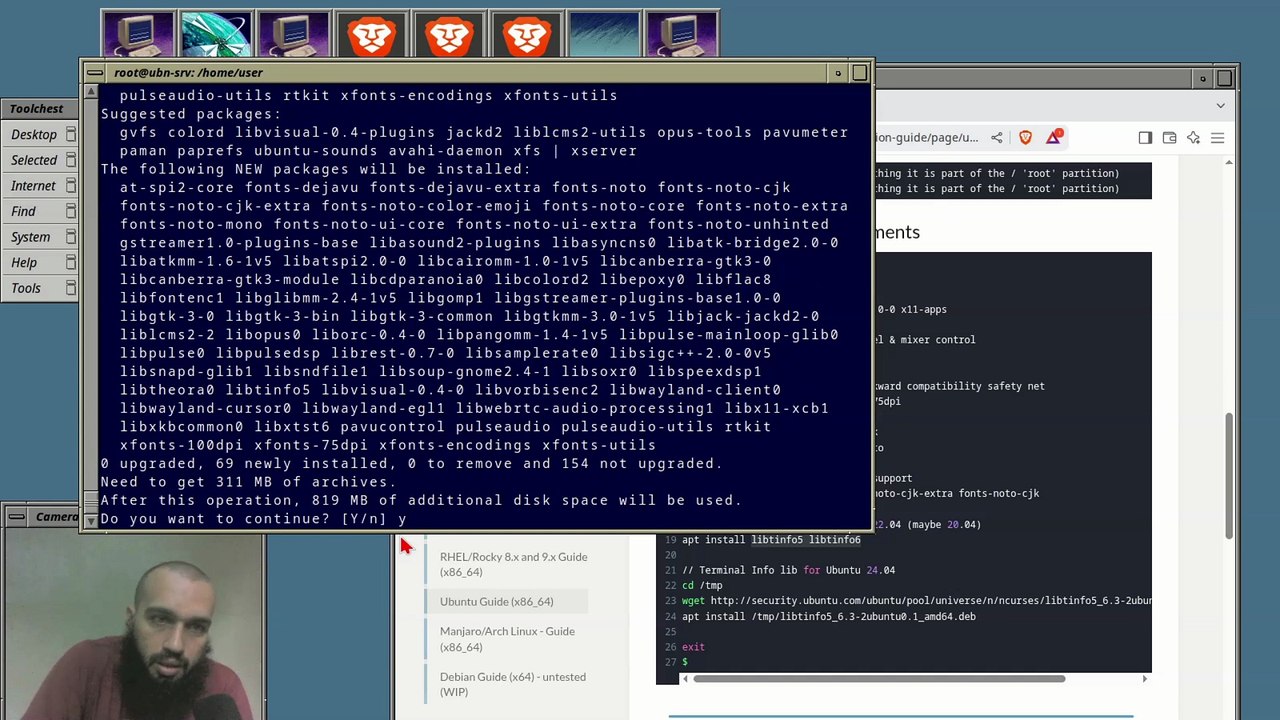Image resolution: width=1280 pixels, height=720 pixels.
Task: Click the wget security.ubuntu.com URL line
Action: [916, 601]
